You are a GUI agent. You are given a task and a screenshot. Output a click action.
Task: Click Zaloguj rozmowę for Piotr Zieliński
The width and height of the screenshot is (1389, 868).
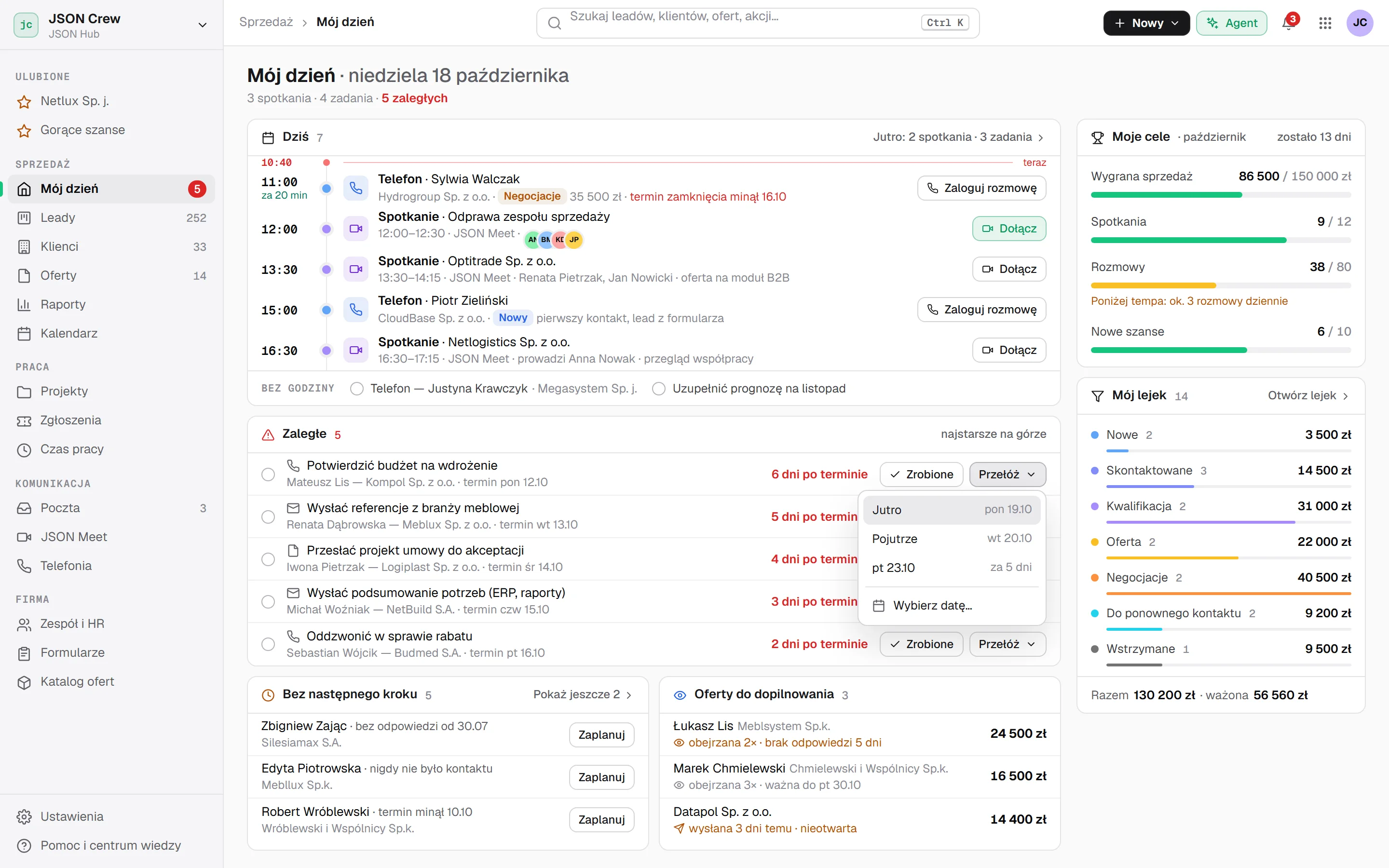pos(981,310)
